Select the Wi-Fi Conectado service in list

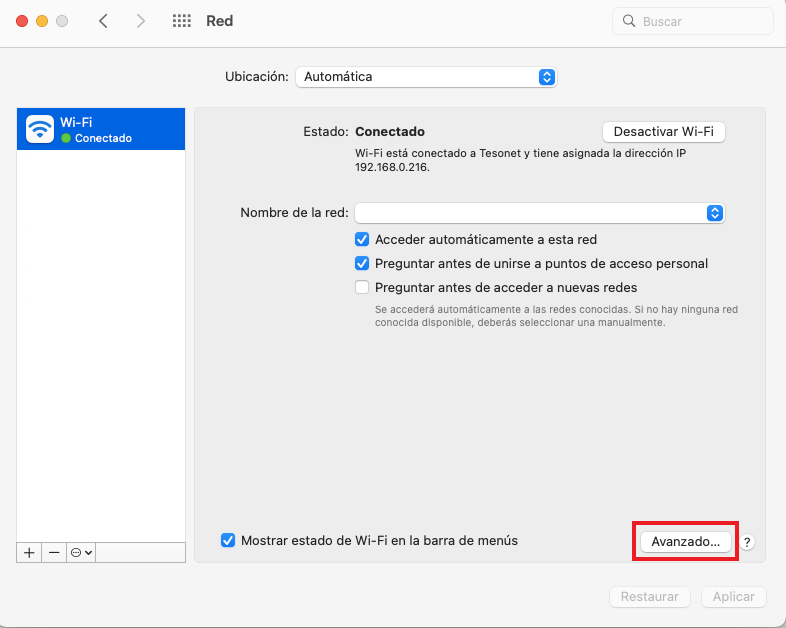[x=101, y=129]
